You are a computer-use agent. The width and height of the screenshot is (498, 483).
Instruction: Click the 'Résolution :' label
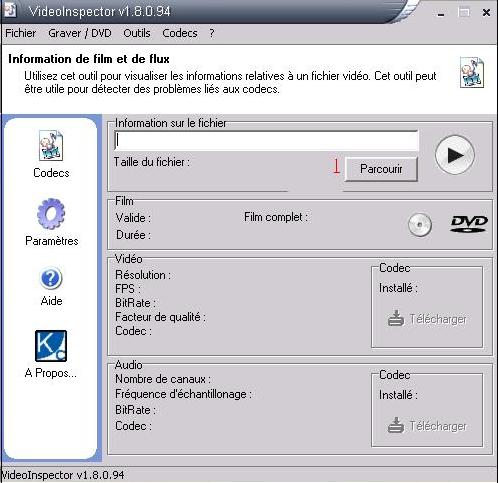(143, 275)
